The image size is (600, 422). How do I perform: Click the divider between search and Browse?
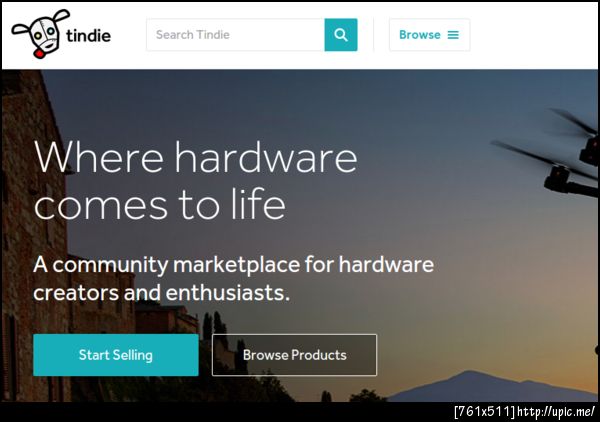click(x=373, y=35)
